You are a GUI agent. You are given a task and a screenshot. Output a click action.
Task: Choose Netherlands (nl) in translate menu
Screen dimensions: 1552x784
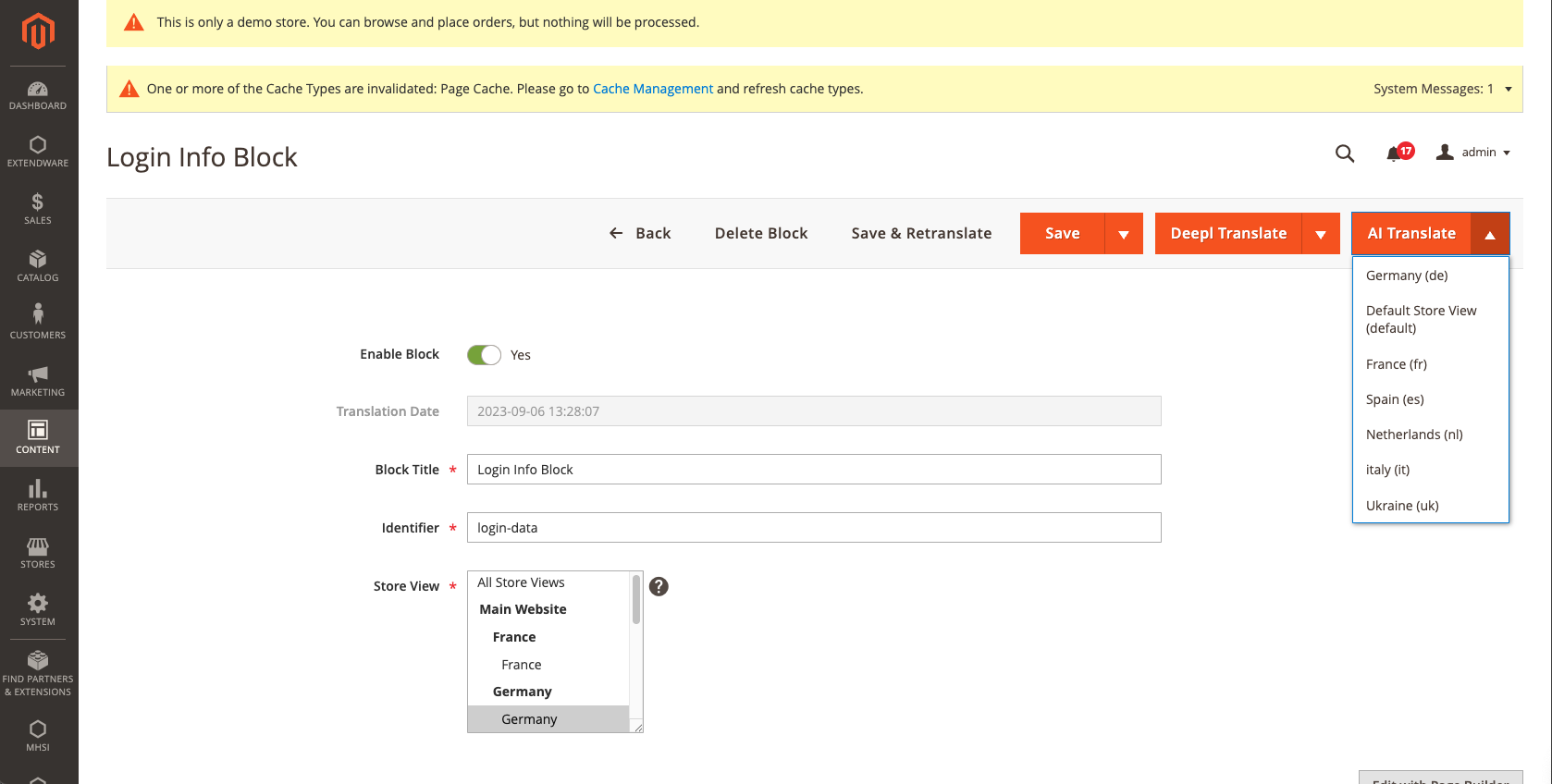point(1414,435)
